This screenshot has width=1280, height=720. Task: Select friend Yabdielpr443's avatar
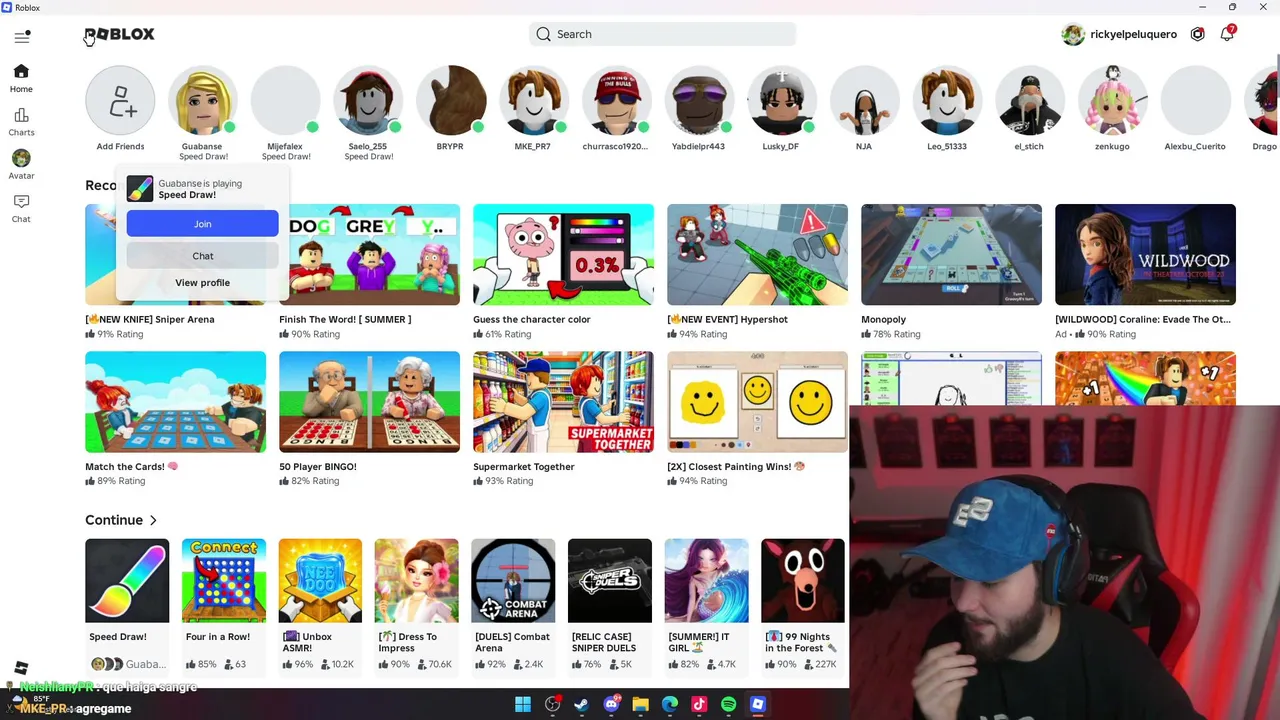[x=700, y=100]
